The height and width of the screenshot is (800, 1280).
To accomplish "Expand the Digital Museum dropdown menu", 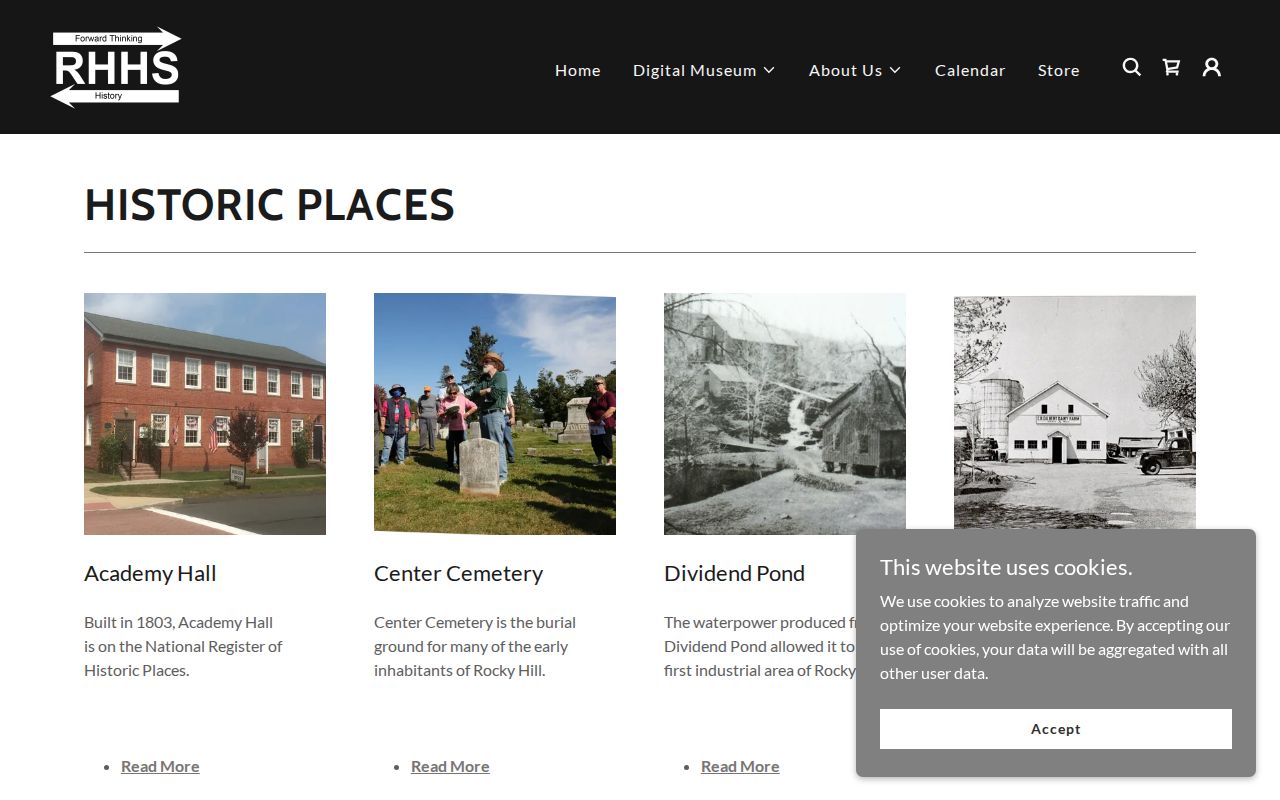I will point(704,70).
